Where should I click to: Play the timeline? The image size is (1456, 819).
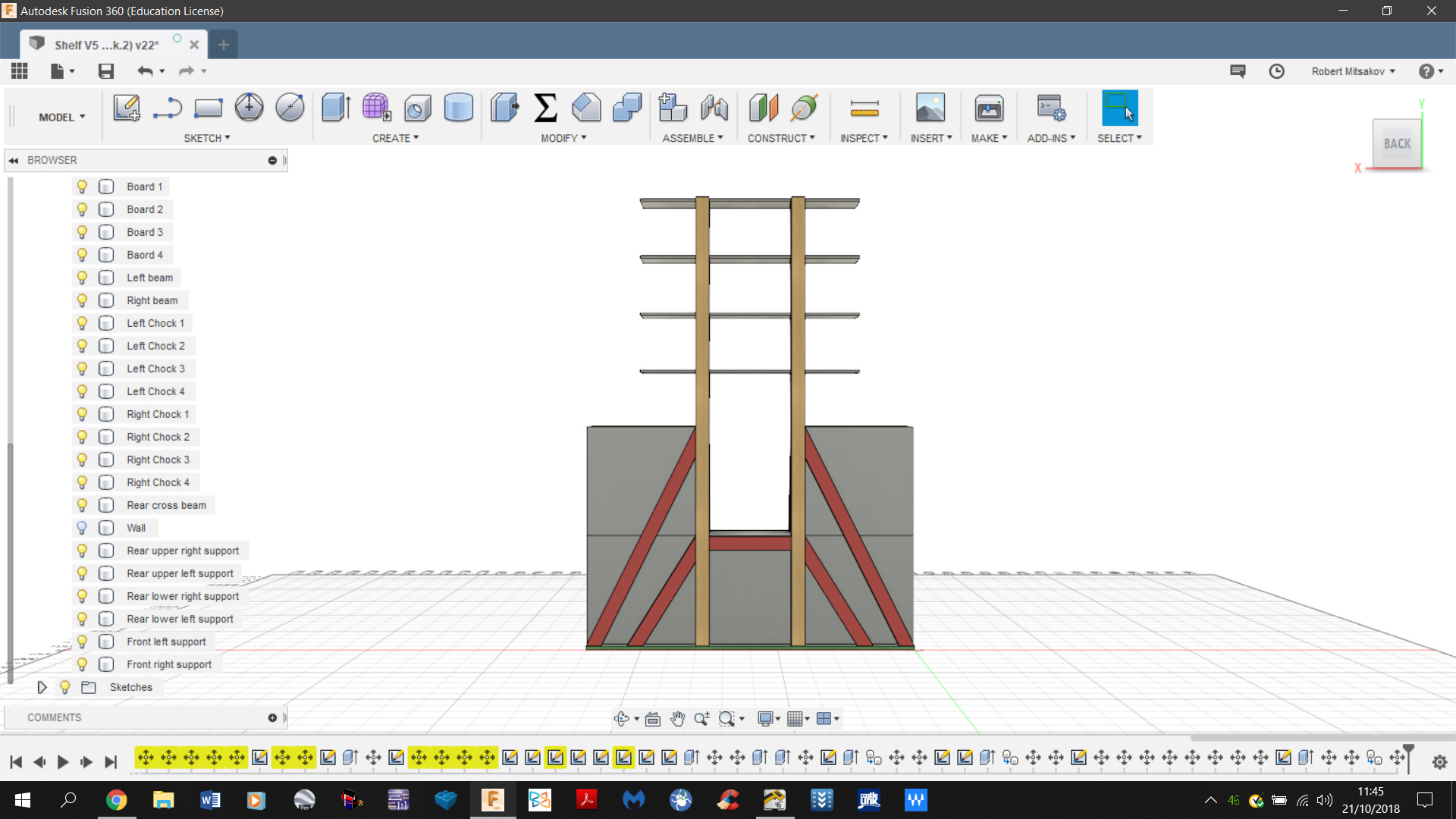(63, 762)
